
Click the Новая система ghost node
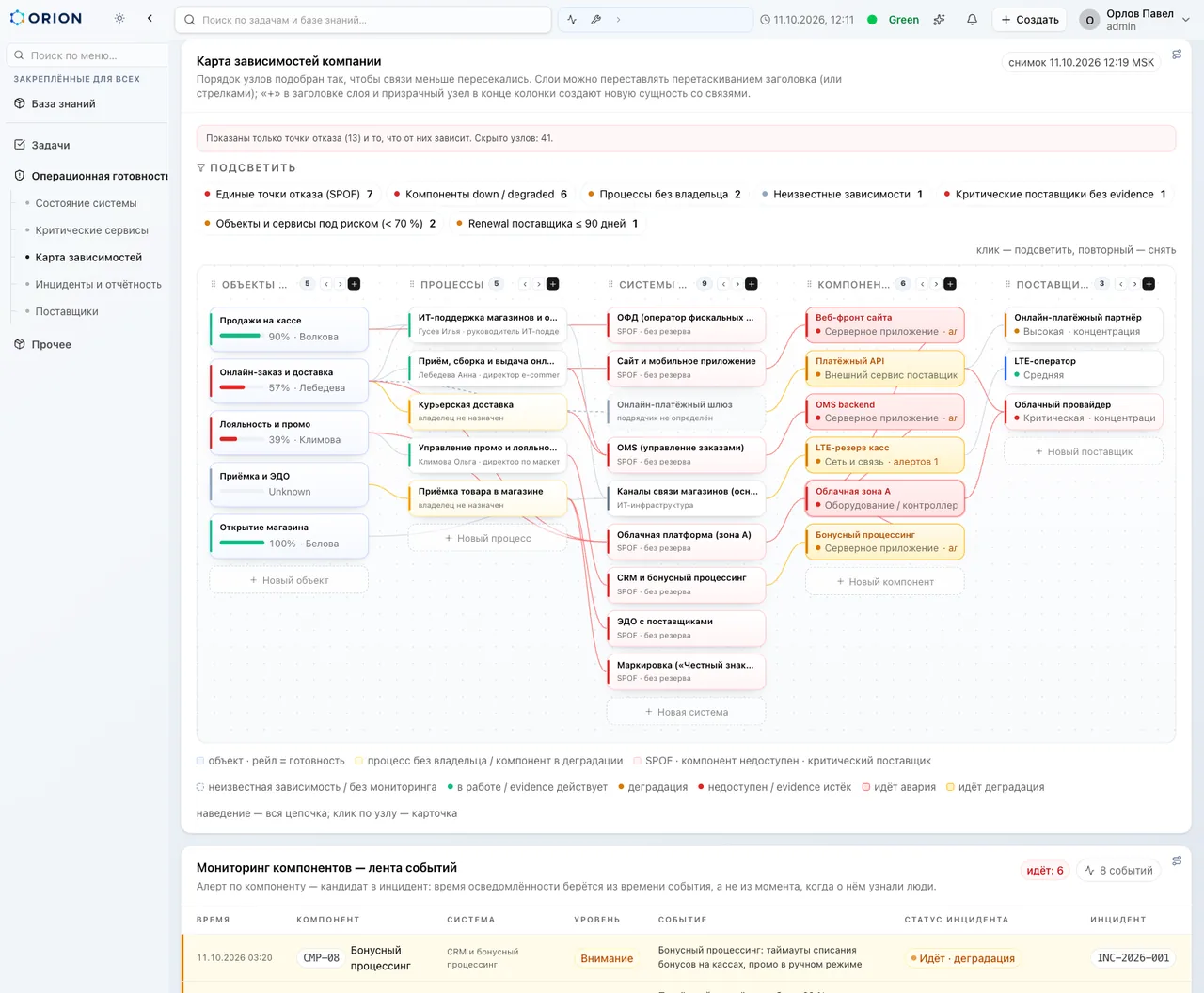[687, 712]
